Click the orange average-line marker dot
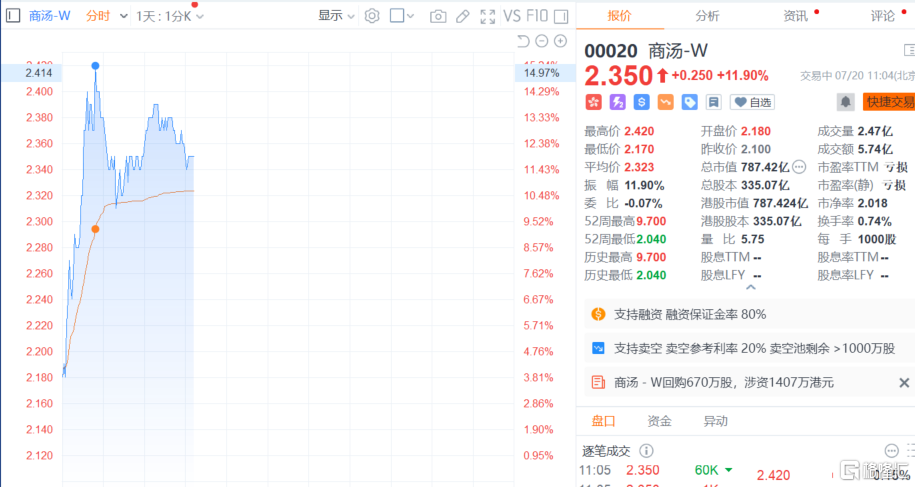Viewport: 915px width, 487px height. pos(95,229)
